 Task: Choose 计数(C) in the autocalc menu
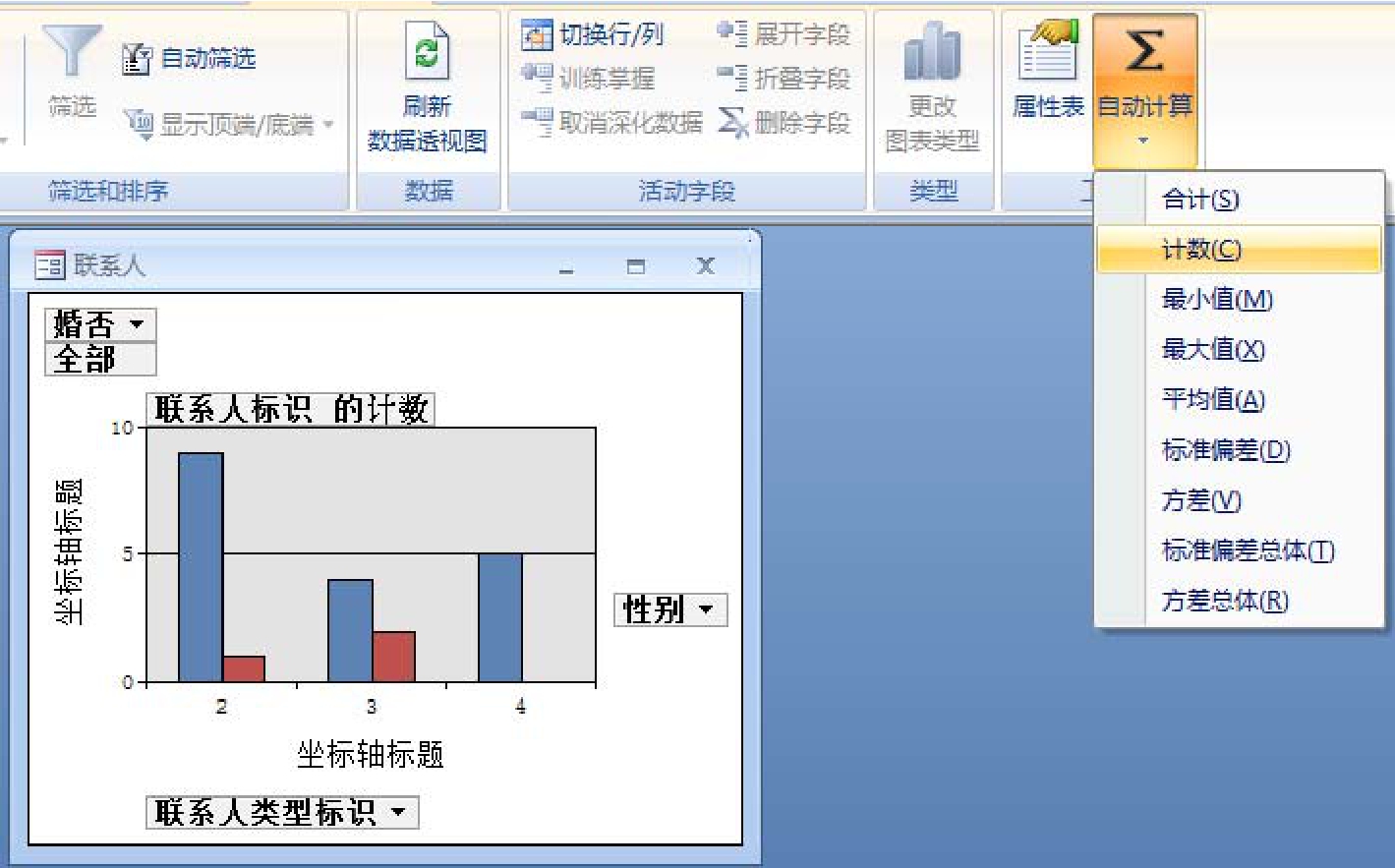(1201, 250)
